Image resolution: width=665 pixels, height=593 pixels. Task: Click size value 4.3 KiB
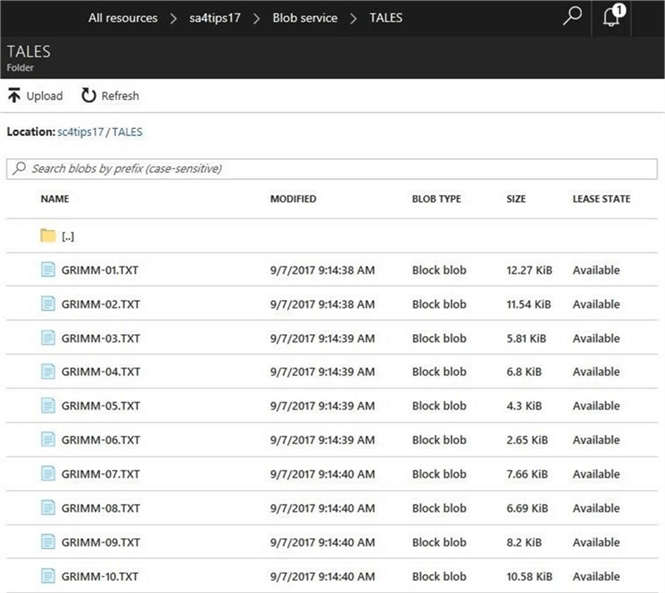point(524,406)
